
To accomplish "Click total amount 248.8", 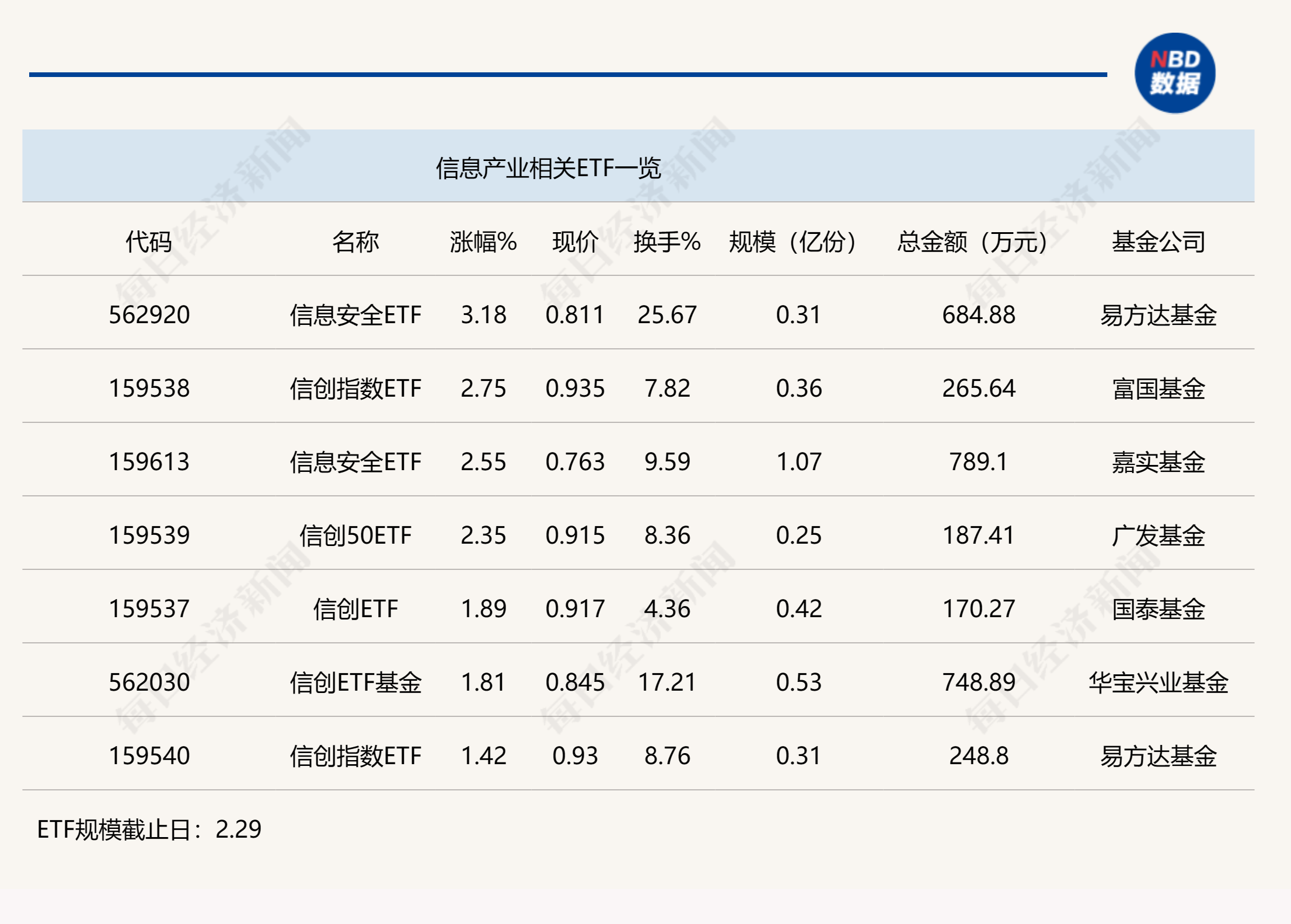I will [979, 756].
